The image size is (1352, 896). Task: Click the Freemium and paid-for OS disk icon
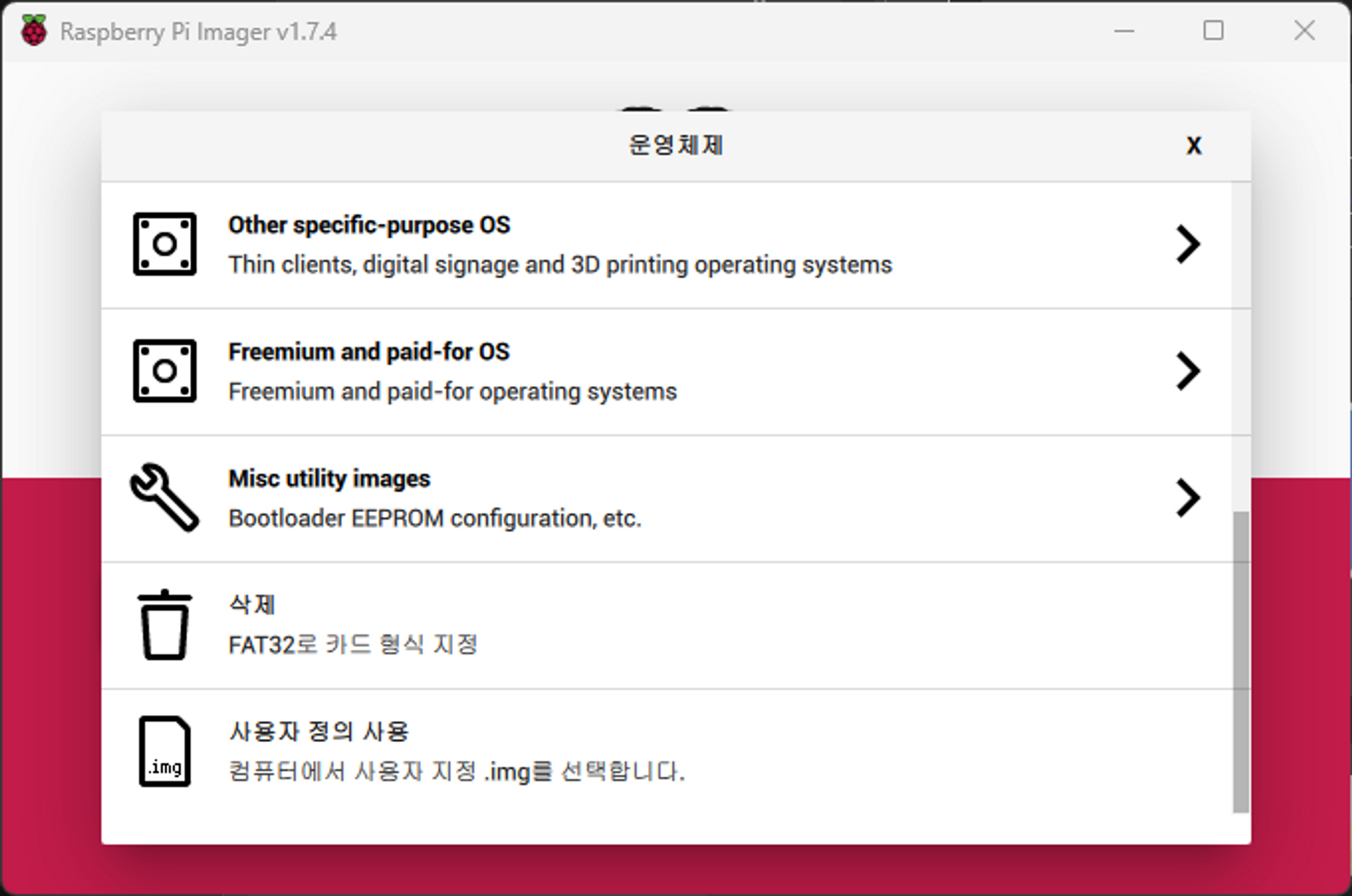pyautogui.click(x=165, y=371)
